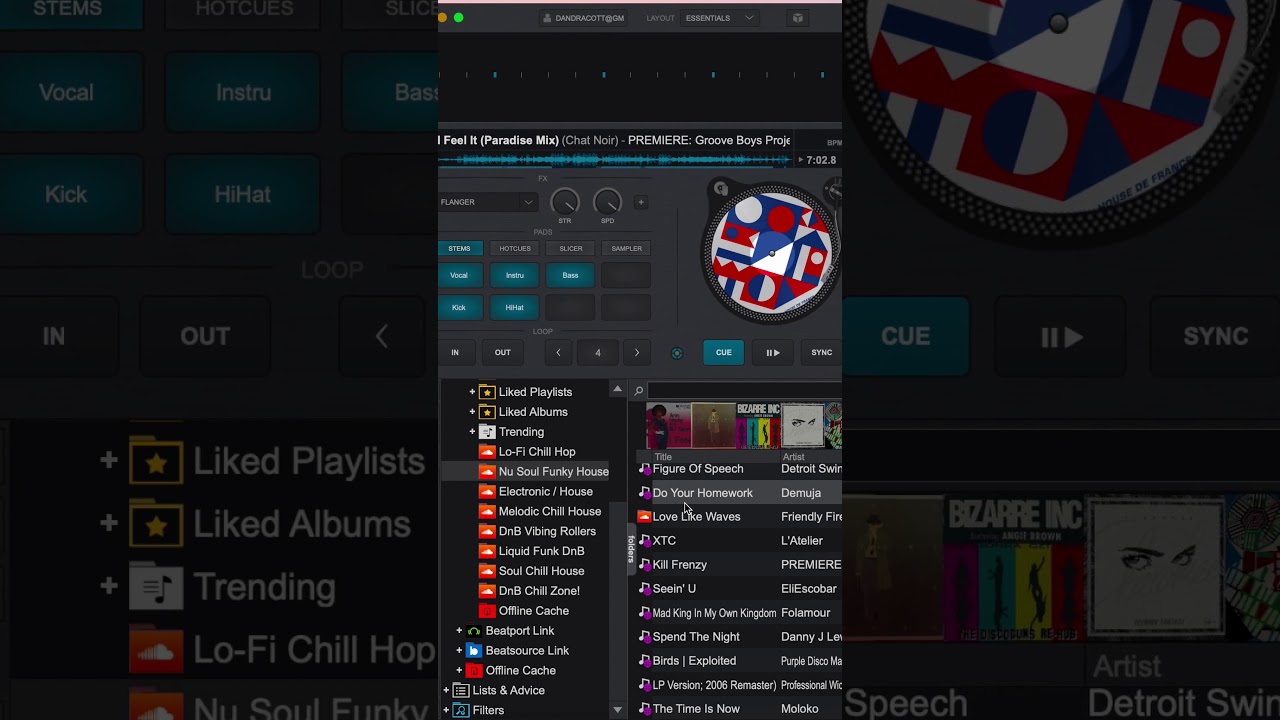Screen dimensions: 1280x720
Task: Click the SPD effect knob
Action: coord(607,202)
